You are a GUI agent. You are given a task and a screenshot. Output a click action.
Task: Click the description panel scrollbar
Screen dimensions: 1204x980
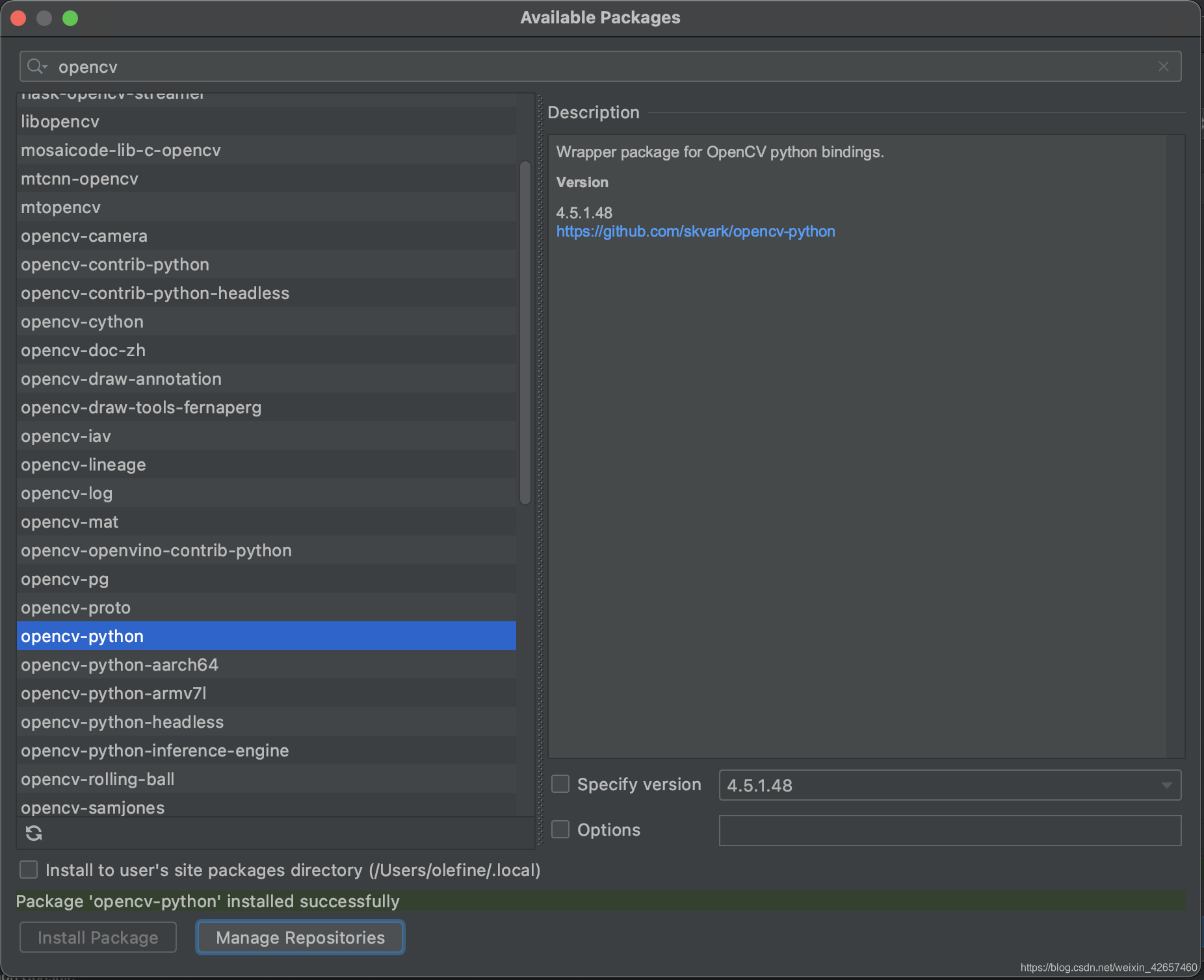point(1175,446)
